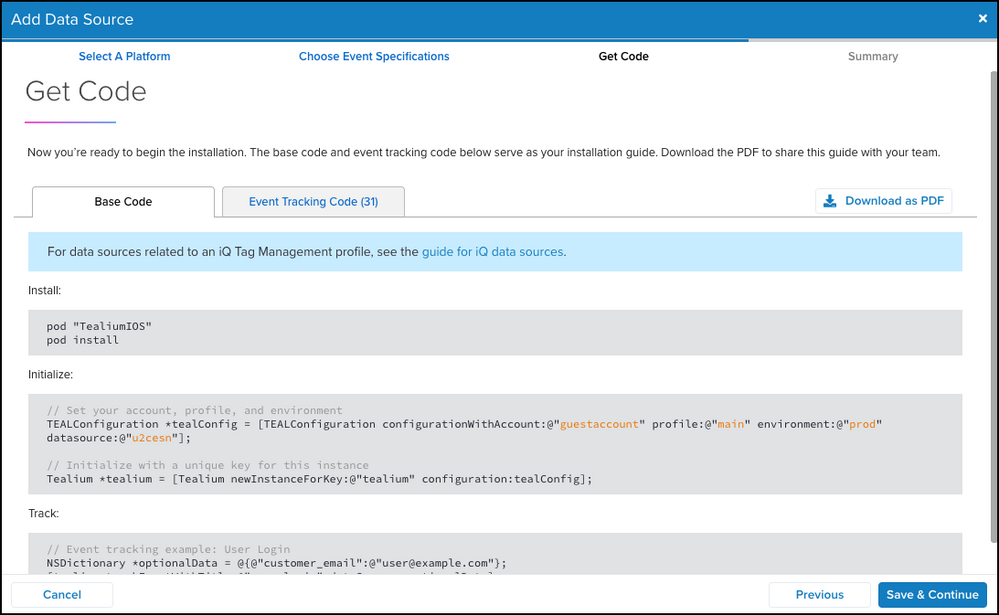The height and width of the screenshot is (615, 999).
Task: Click the download icon beside Download as PDF
Action: click(830, 201)
